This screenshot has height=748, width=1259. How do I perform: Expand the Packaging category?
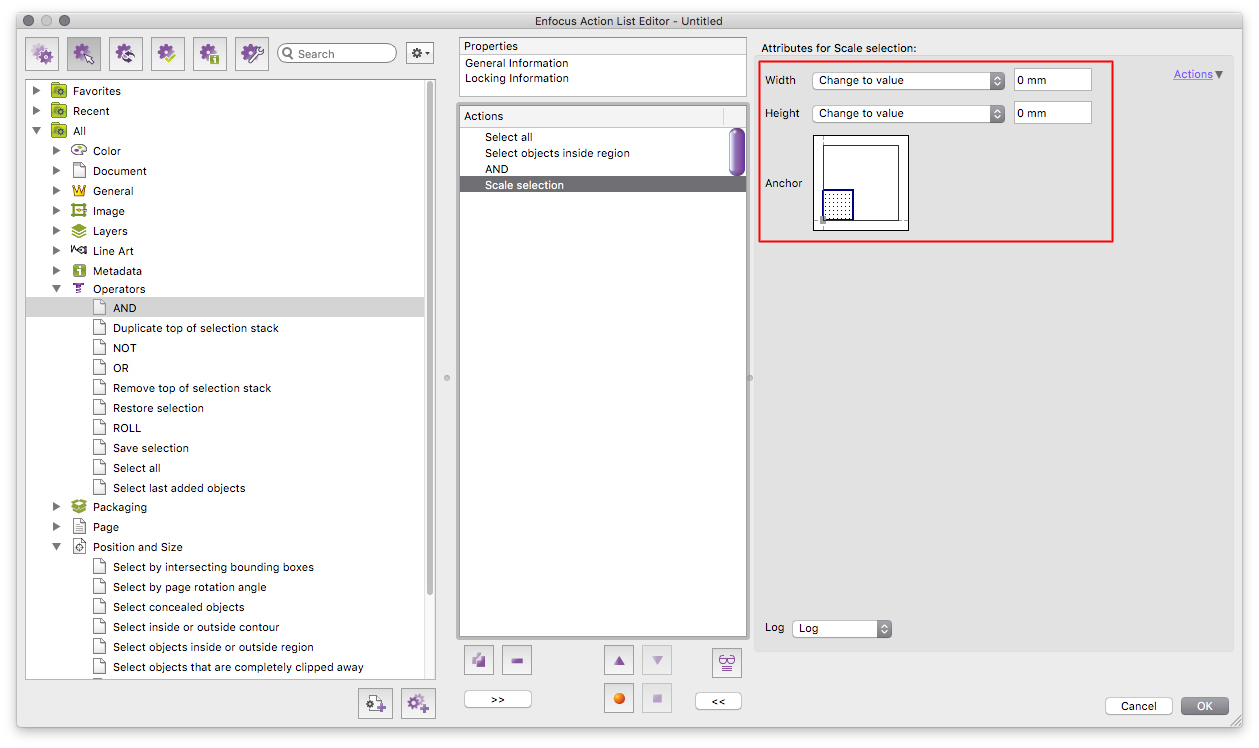[57, 507]
